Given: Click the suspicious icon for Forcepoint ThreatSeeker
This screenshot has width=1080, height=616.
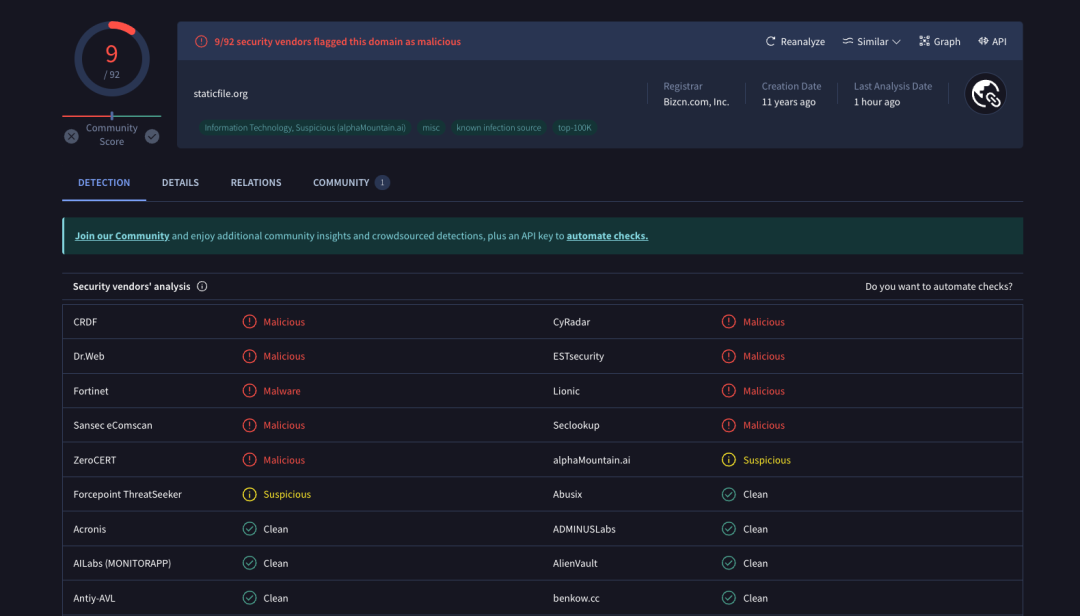Looking at the screenshot, I should 249,494.
